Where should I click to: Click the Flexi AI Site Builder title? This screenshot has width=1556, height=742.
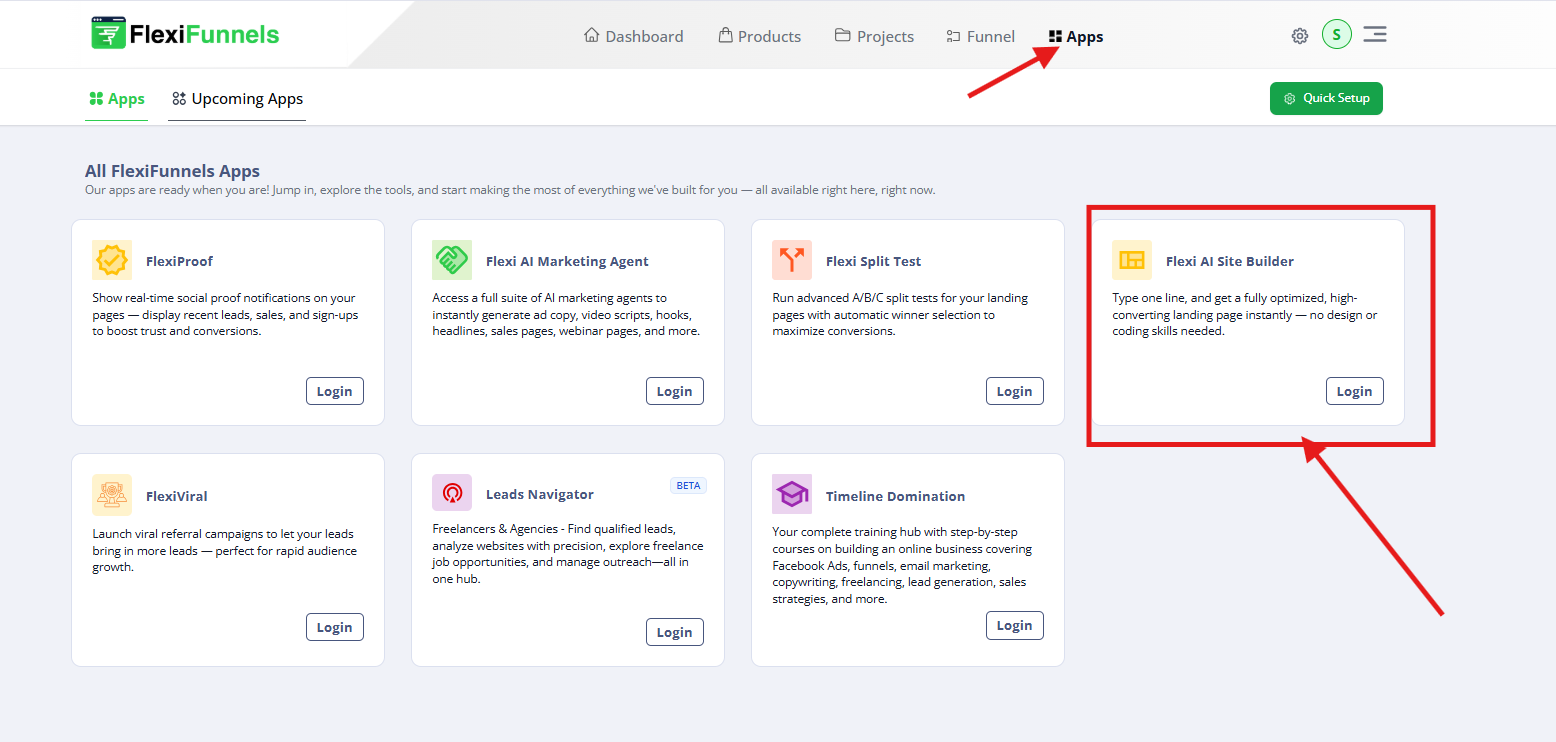pyautogui.click(x=1230, y=261)
